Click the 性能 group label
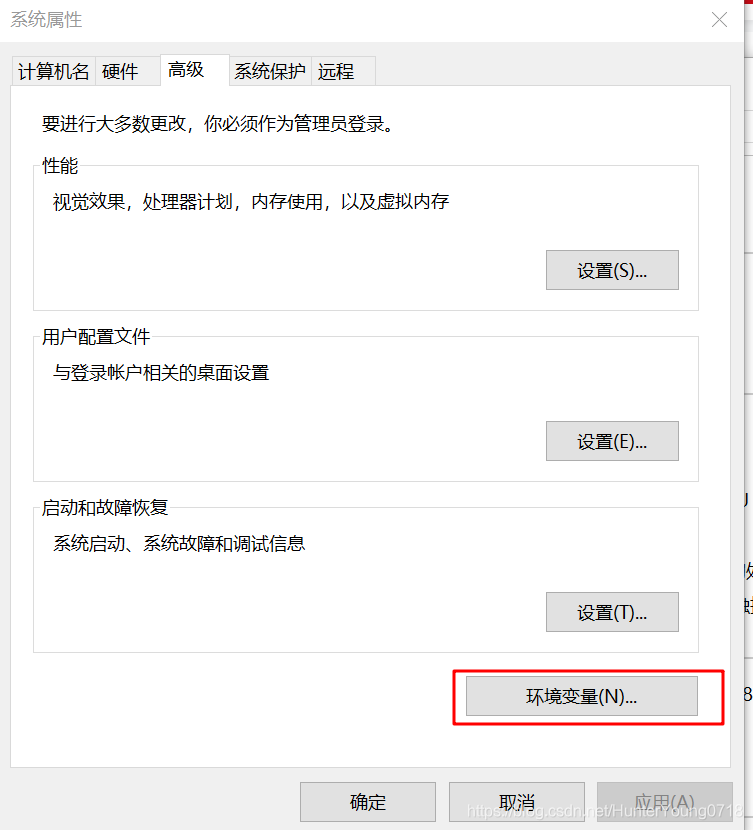The width and height of the screenshot is (753, 830). click(x=60, y=166)
